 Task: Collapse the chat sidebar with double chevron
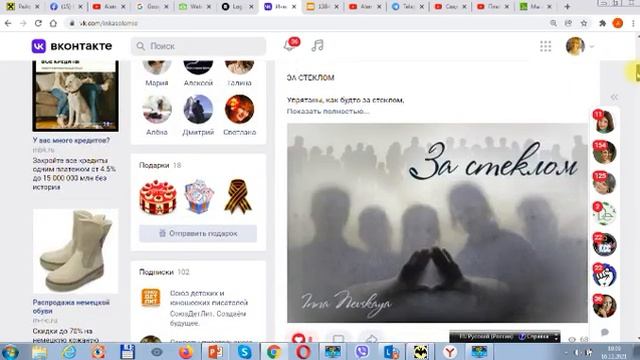614,97
